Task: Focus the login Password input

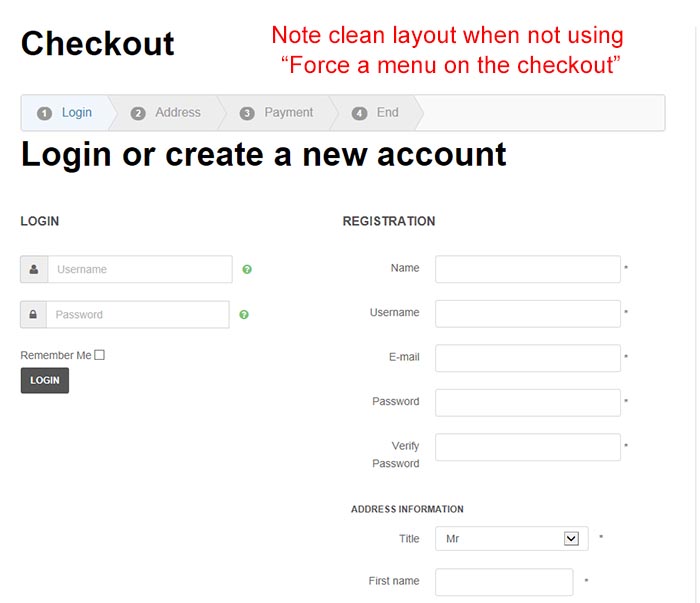Action: coord(137,315)
